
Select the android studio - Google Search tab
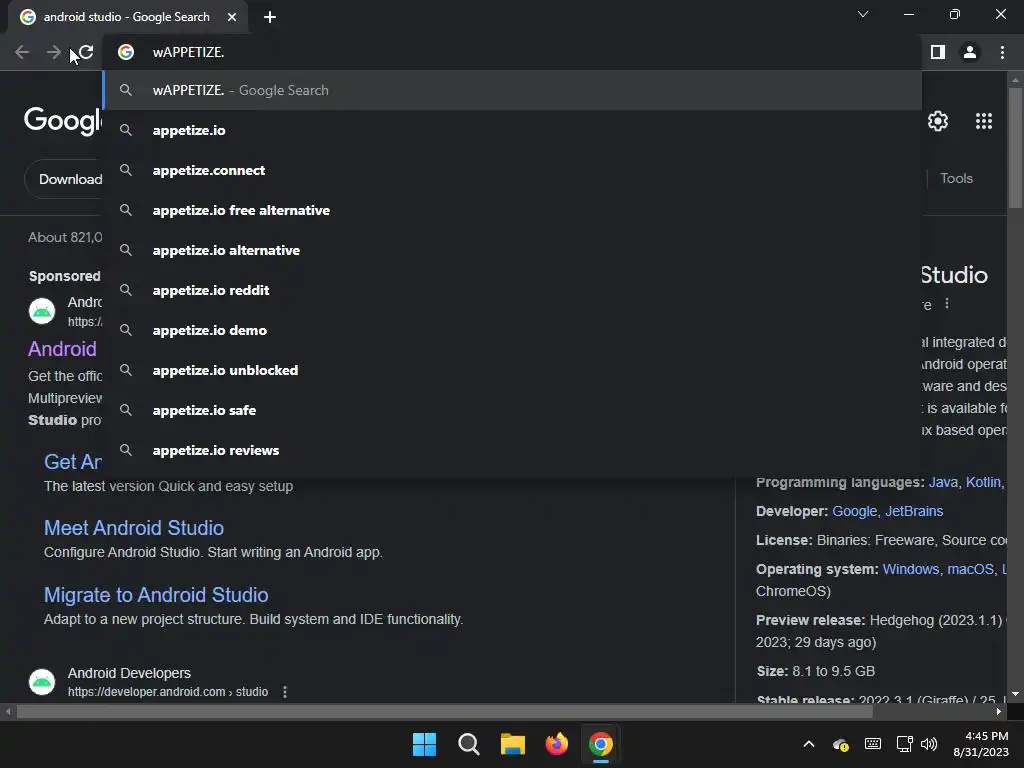click(x=127, y=17)
